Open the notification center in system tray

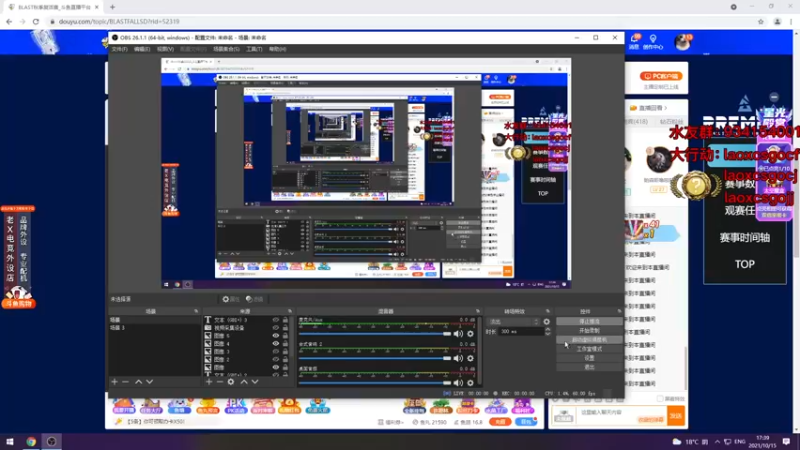786,442
